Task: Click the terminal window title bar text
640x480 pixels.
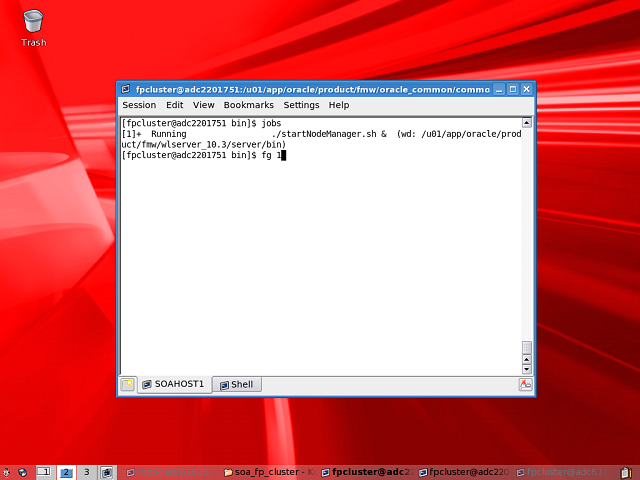Action: [313, 89]
